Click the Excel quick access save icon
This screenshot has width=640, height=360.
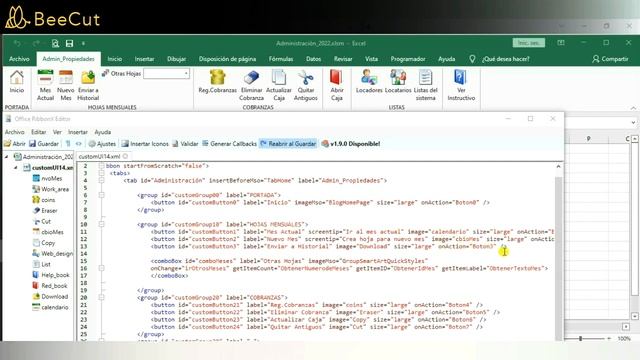(69, 43)
